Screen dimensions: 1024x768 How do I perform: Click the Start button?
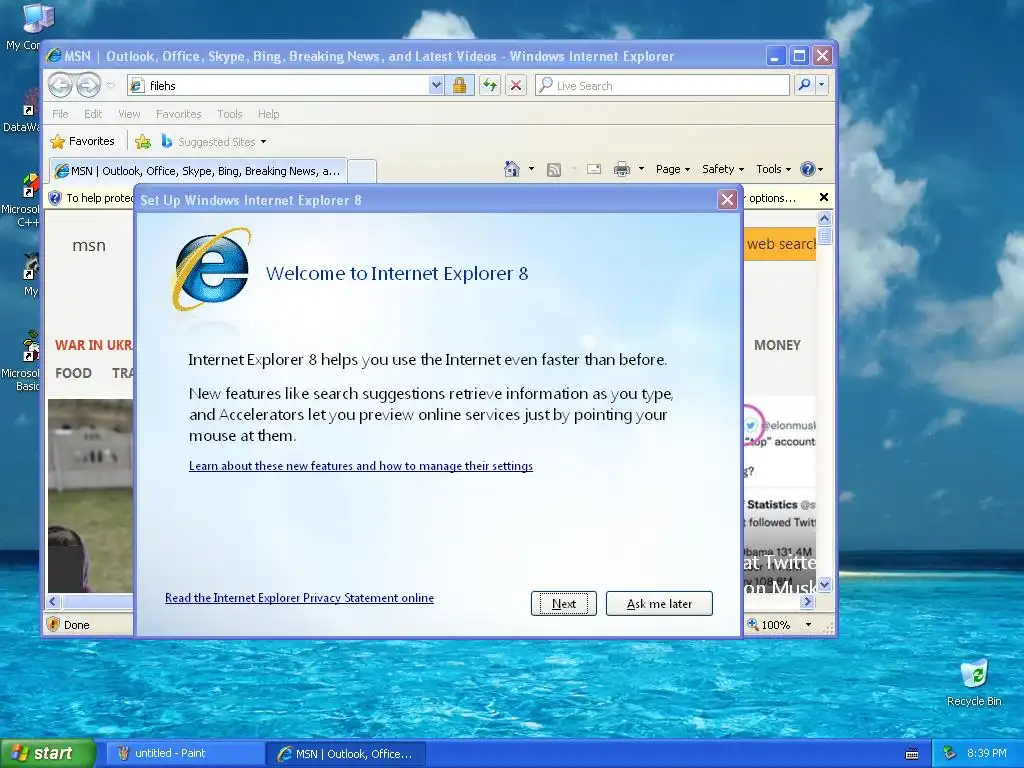point(48,753)
